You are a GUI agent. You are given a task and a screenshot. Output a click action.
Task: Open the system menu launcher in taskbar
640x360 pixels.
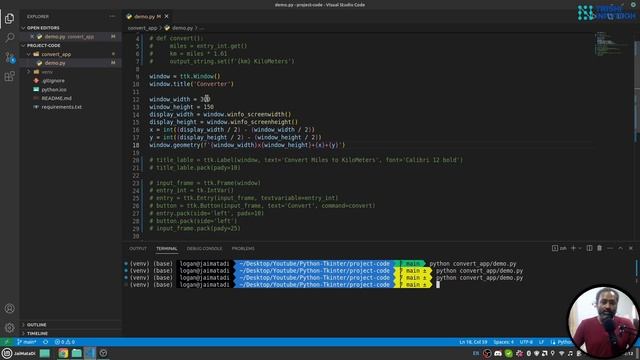tap(18, 353)
